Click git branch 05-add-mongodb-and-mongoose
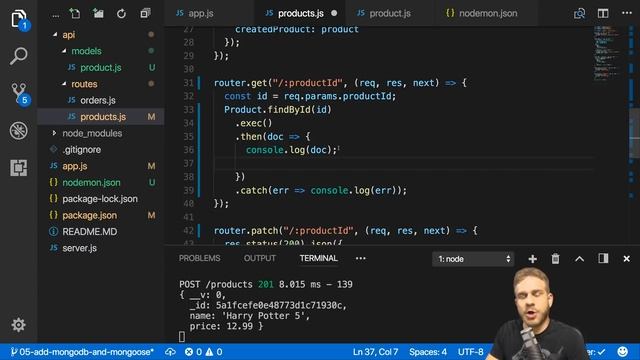The image size is (640, 360). [82, 352]
